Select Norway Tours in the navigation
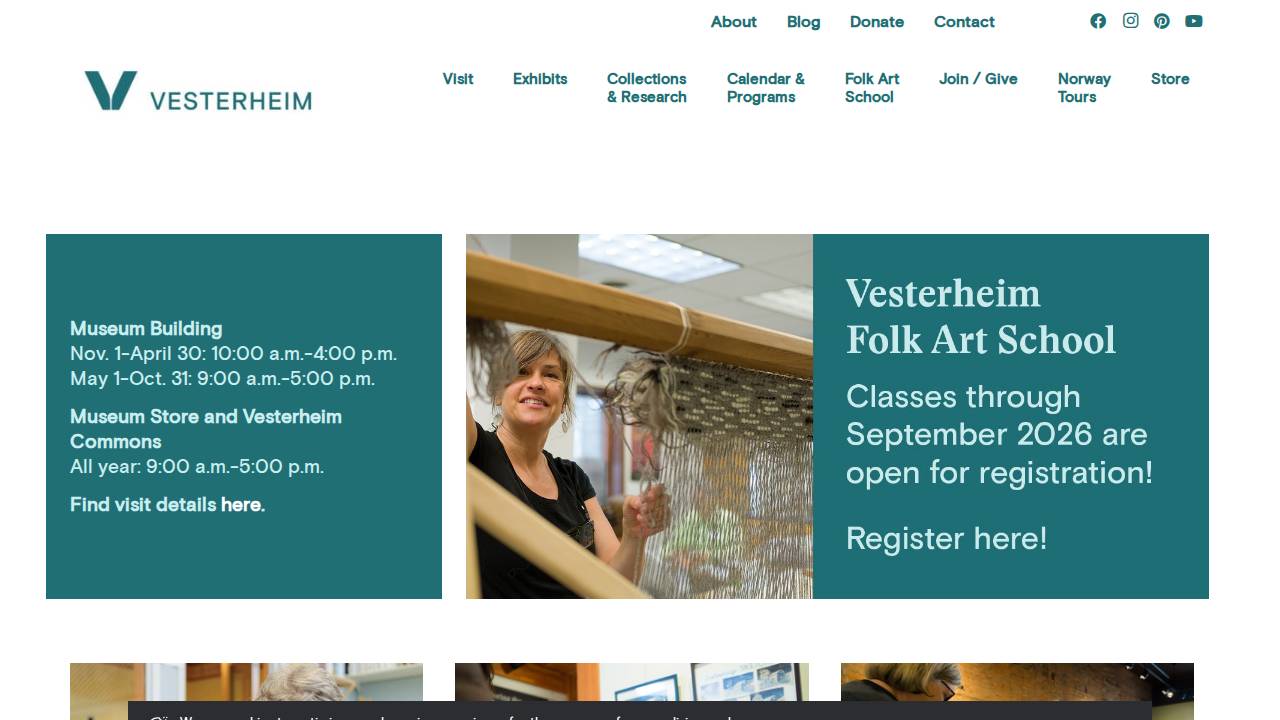This screenshot has width=1280, height=720. (x=1084, y=88)
